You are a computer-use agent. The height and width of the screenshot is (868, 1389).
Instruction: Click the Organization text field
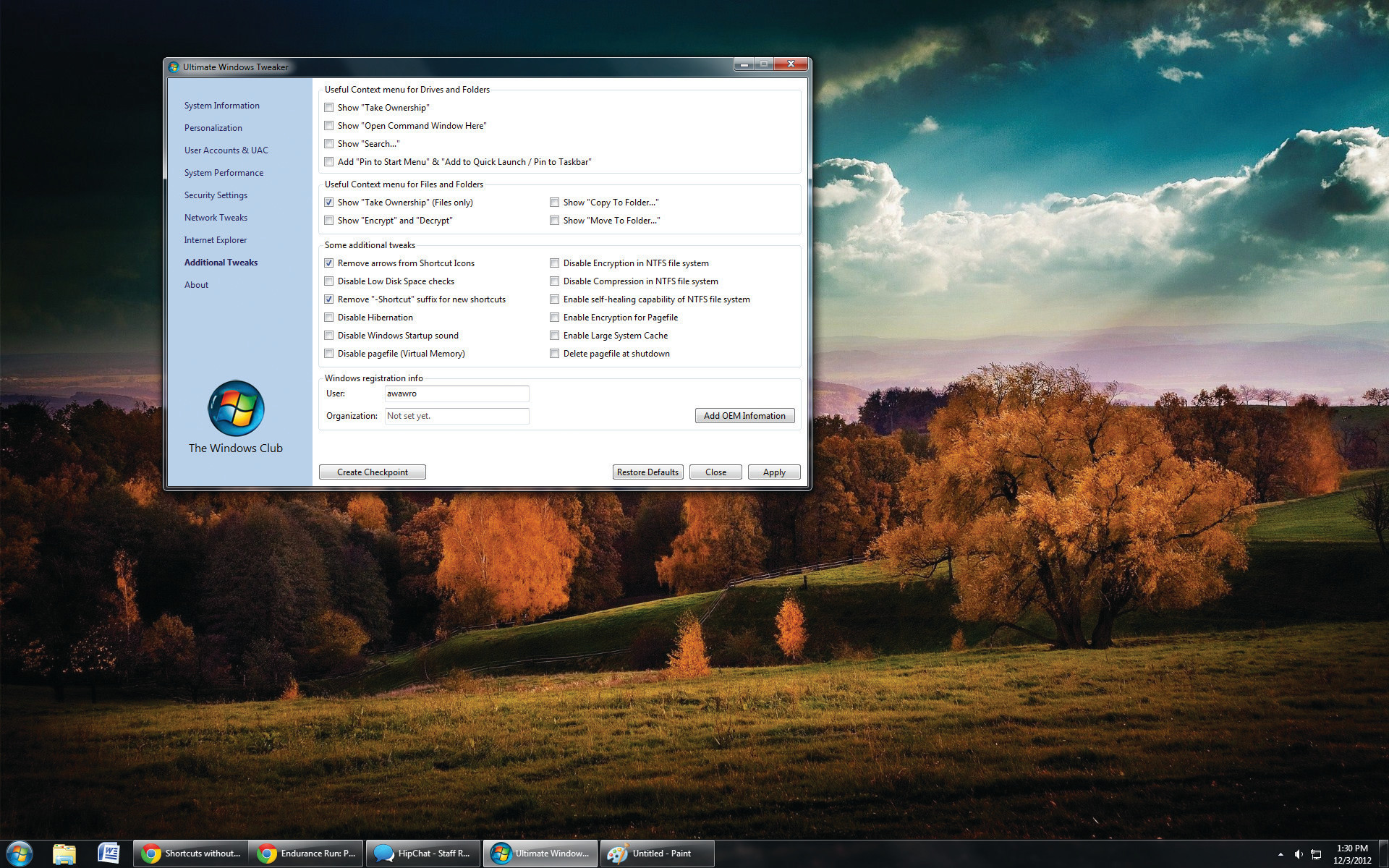456,416
